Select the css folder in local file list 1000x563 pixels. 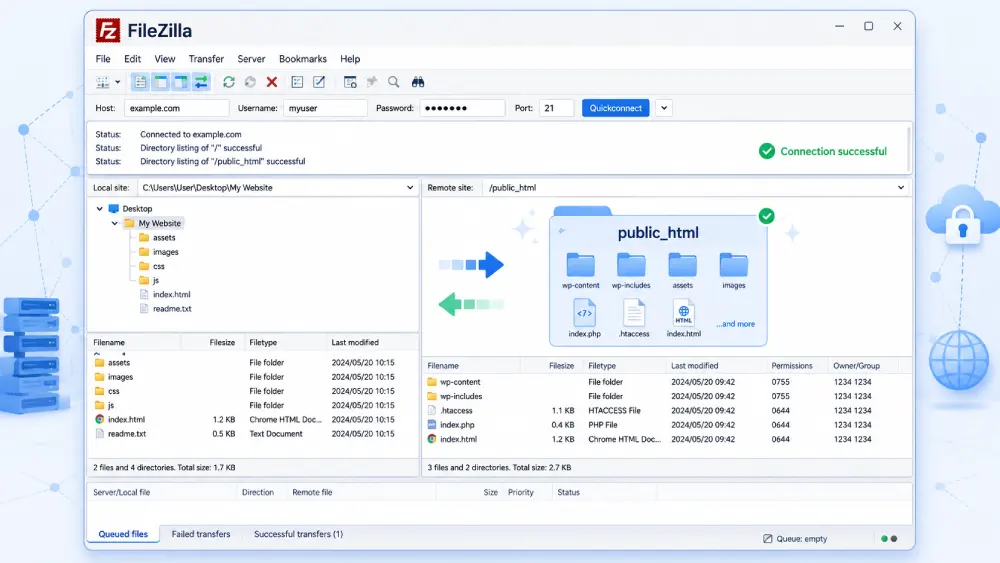pyautogui.click(x=114, y=391)
